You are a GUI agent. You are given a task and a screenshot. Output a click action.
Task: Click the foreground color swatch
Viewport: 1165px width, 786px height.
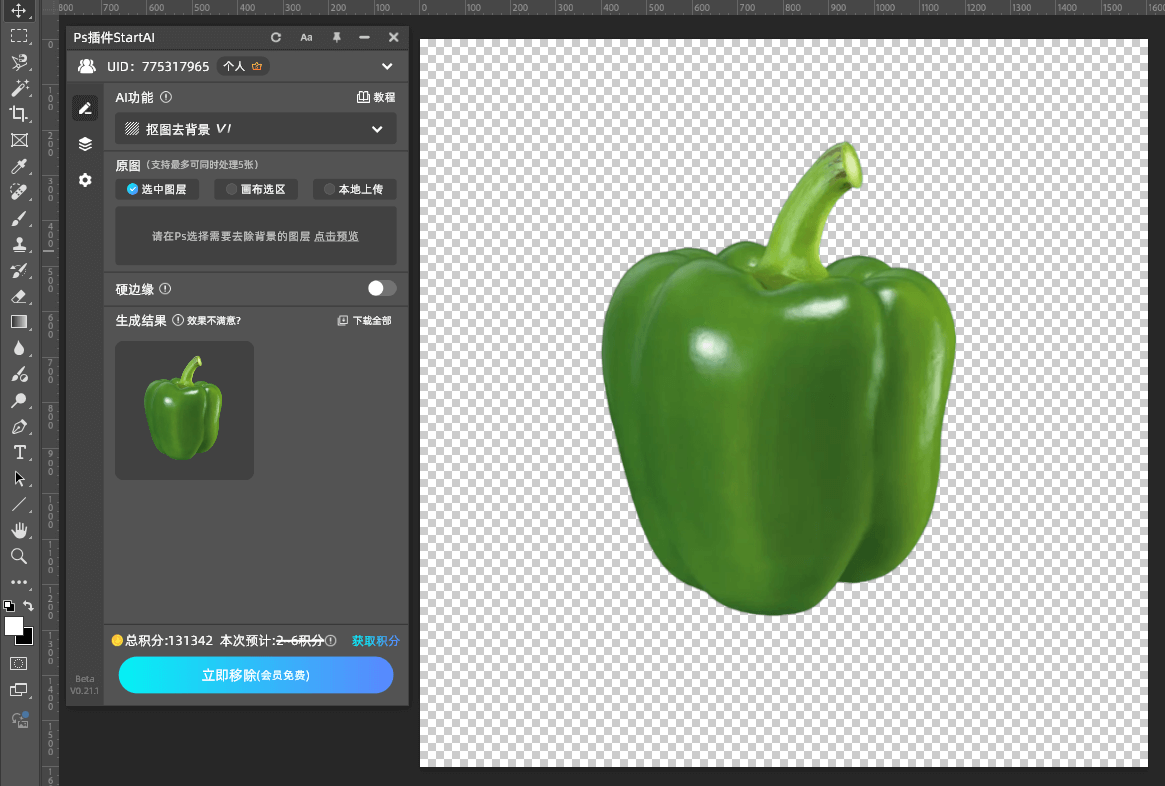(x=14, y=626)
